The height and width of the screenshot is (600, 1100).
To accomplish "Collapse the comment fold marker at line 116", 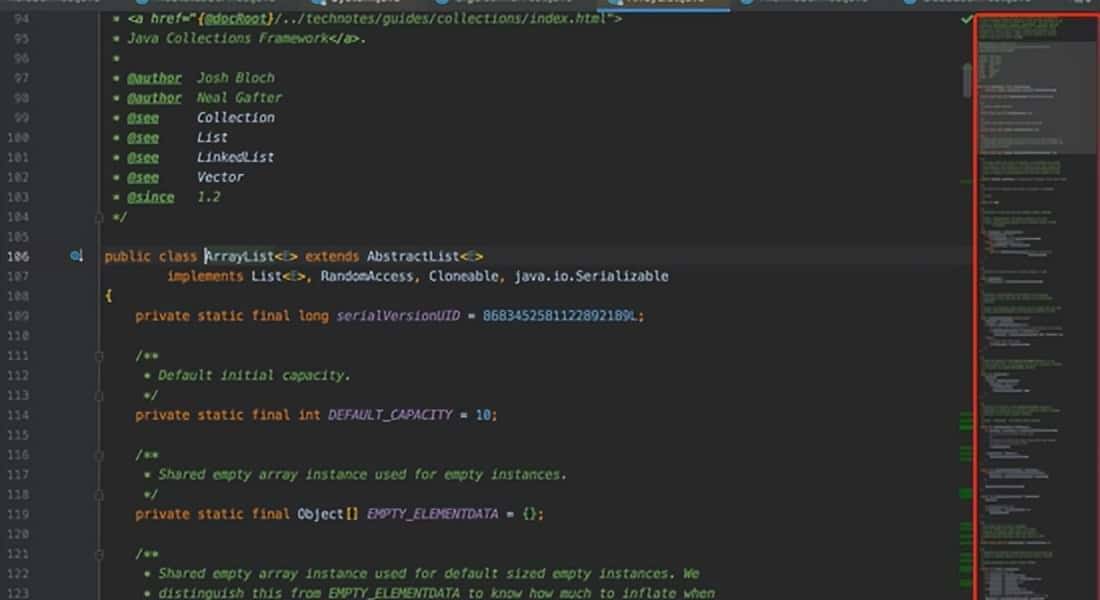I will [99, 455].
